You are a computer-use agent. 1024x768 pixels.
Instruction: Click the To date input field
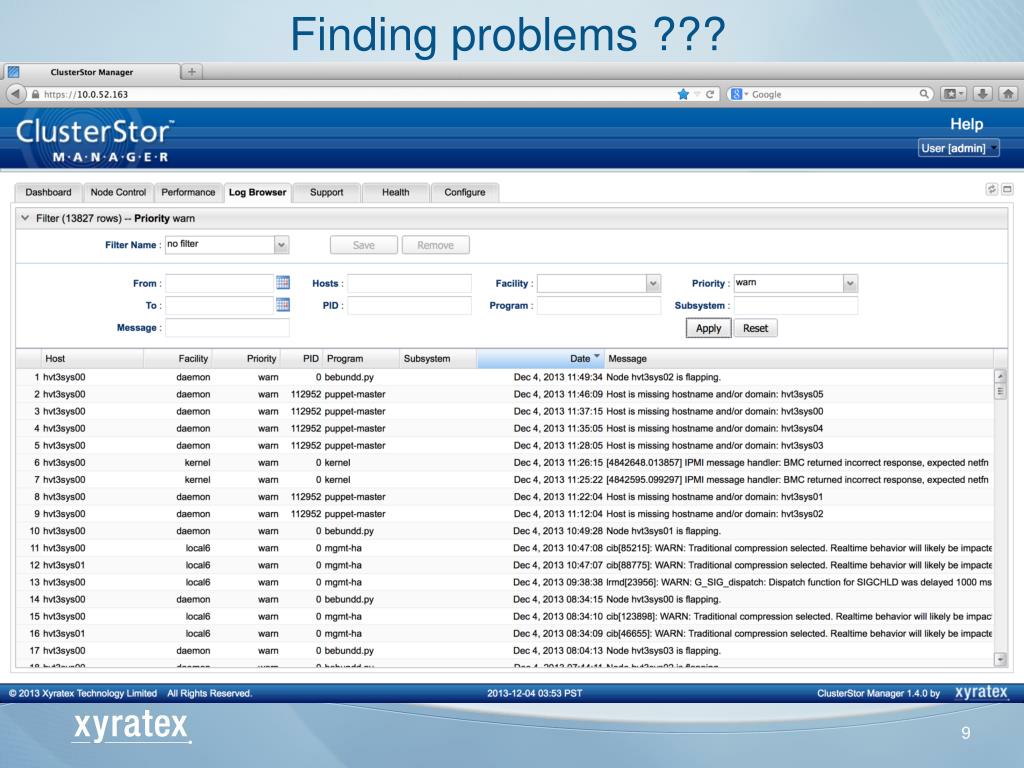[219, 305]
